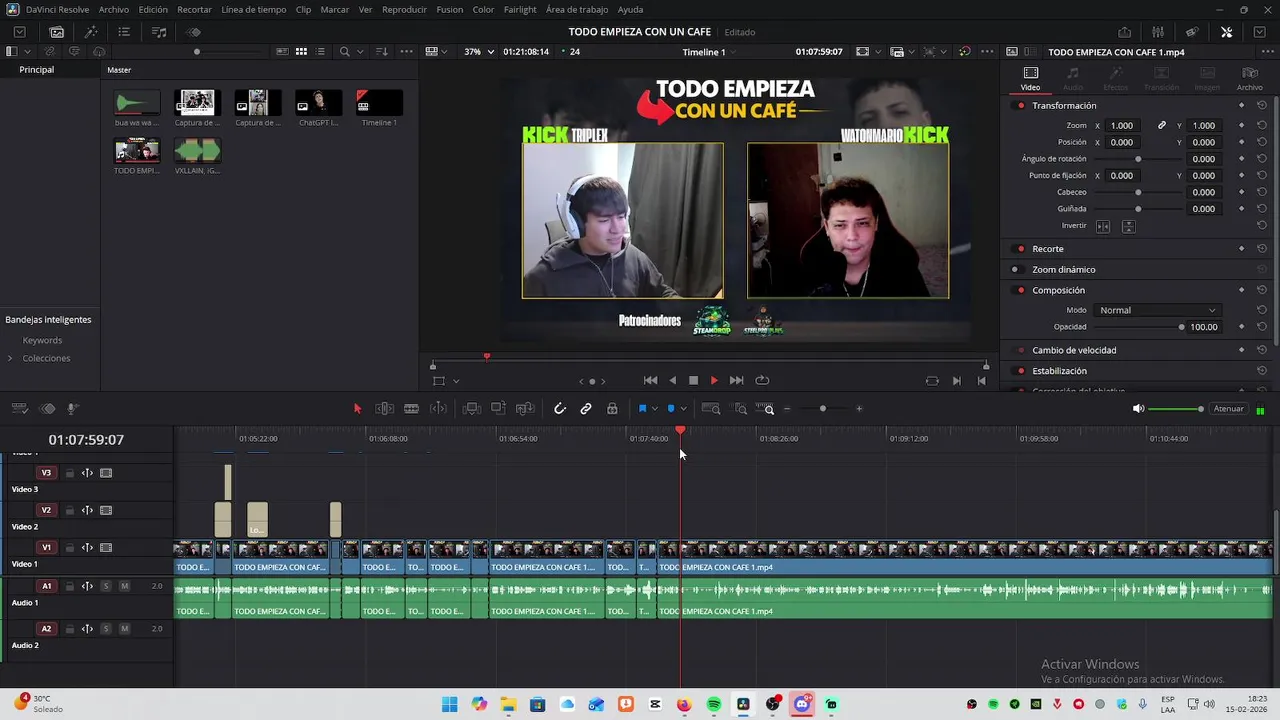Expand the Colecciones tree item

click(x=10, y=358)
